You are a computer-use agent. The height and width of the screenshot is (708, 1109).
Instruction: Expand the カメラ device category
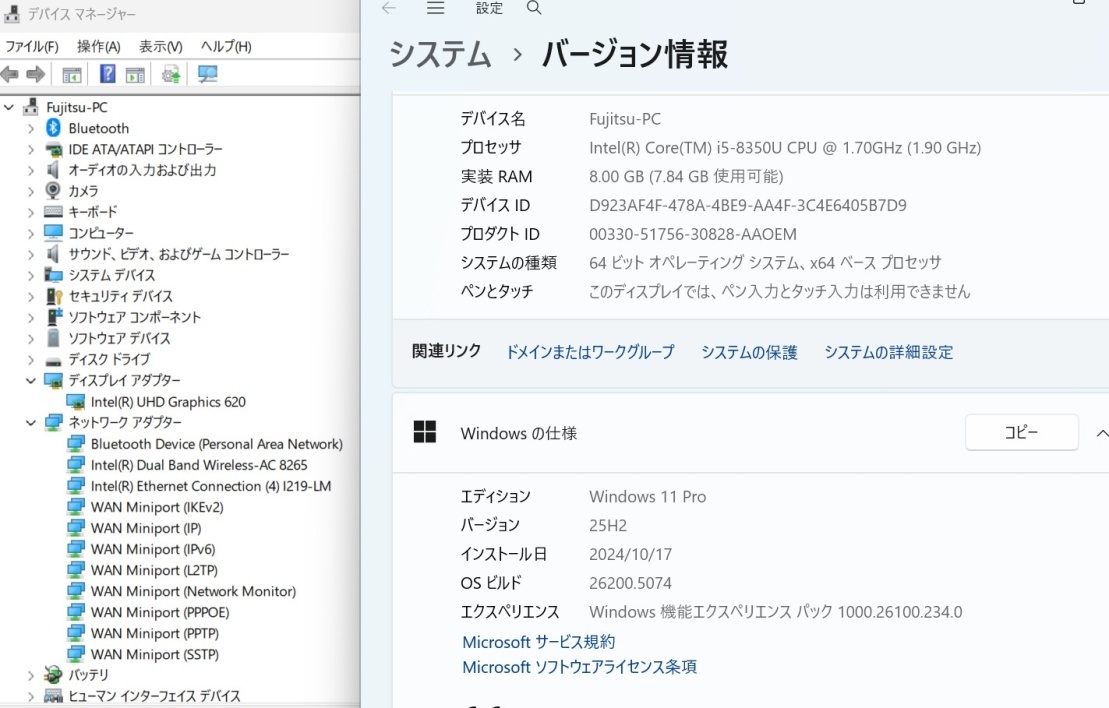[31, 191]
